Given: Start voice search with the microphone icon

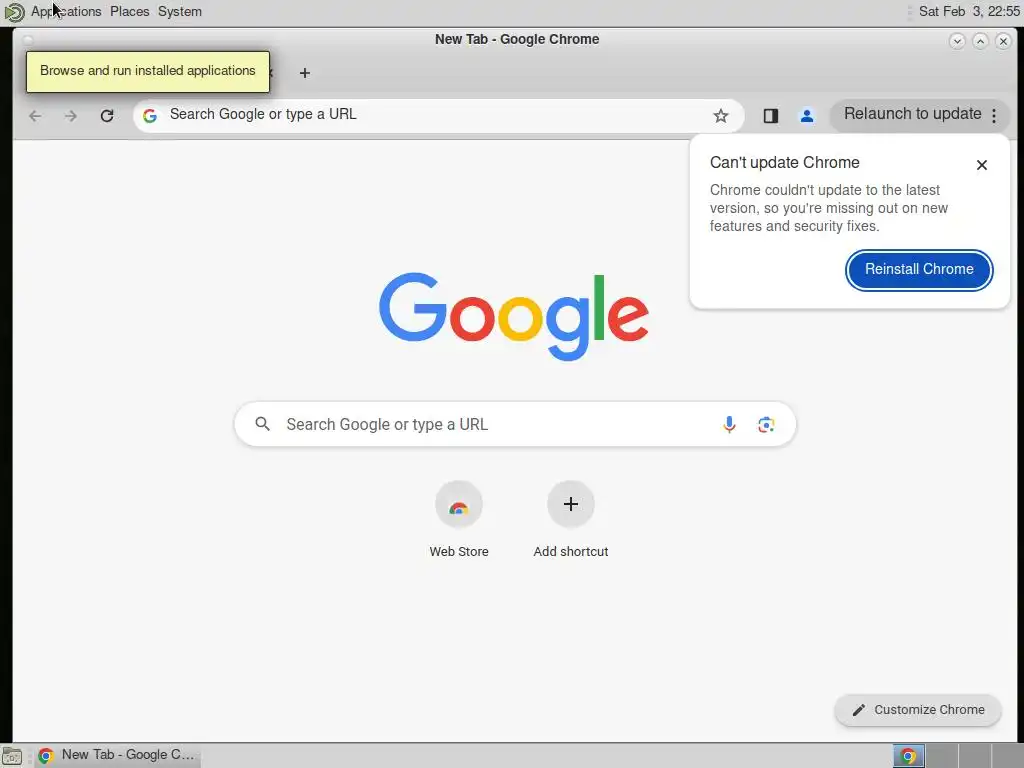Looking at the screenshot, I should [729, 424].
